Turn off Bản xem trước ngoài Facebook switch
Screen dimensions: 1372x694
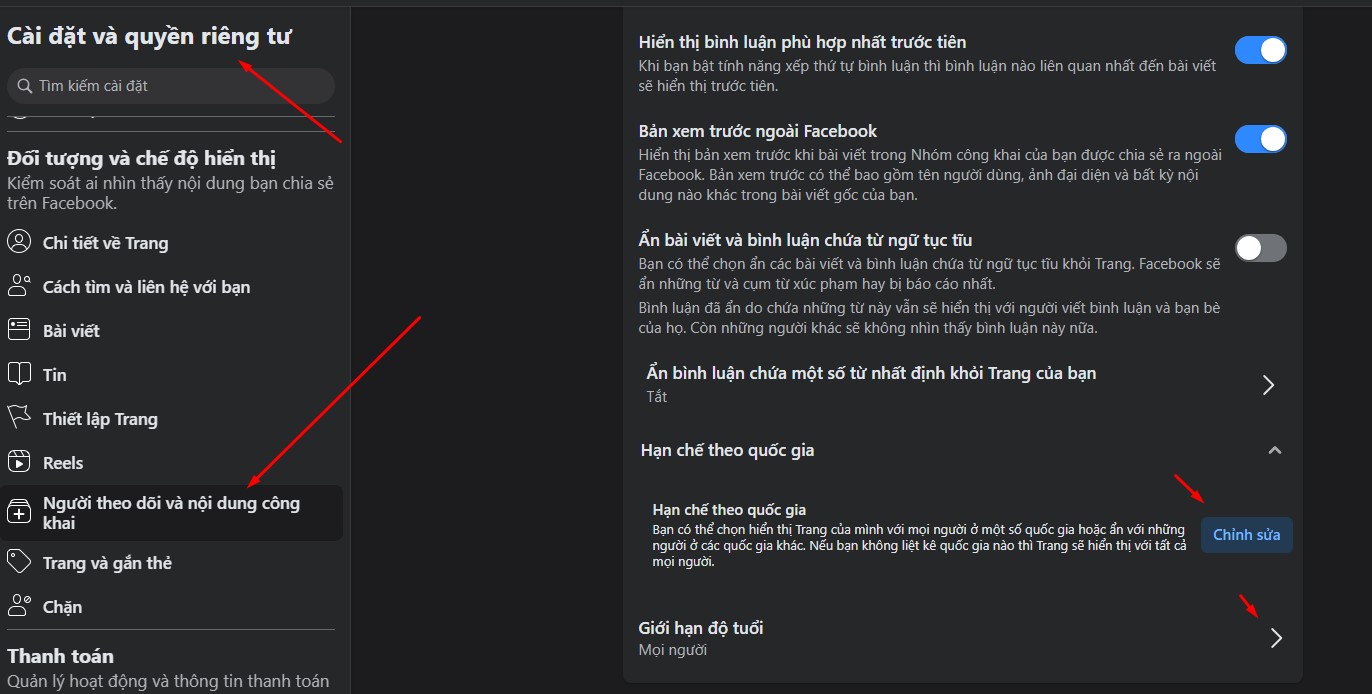click(1260, 139)
